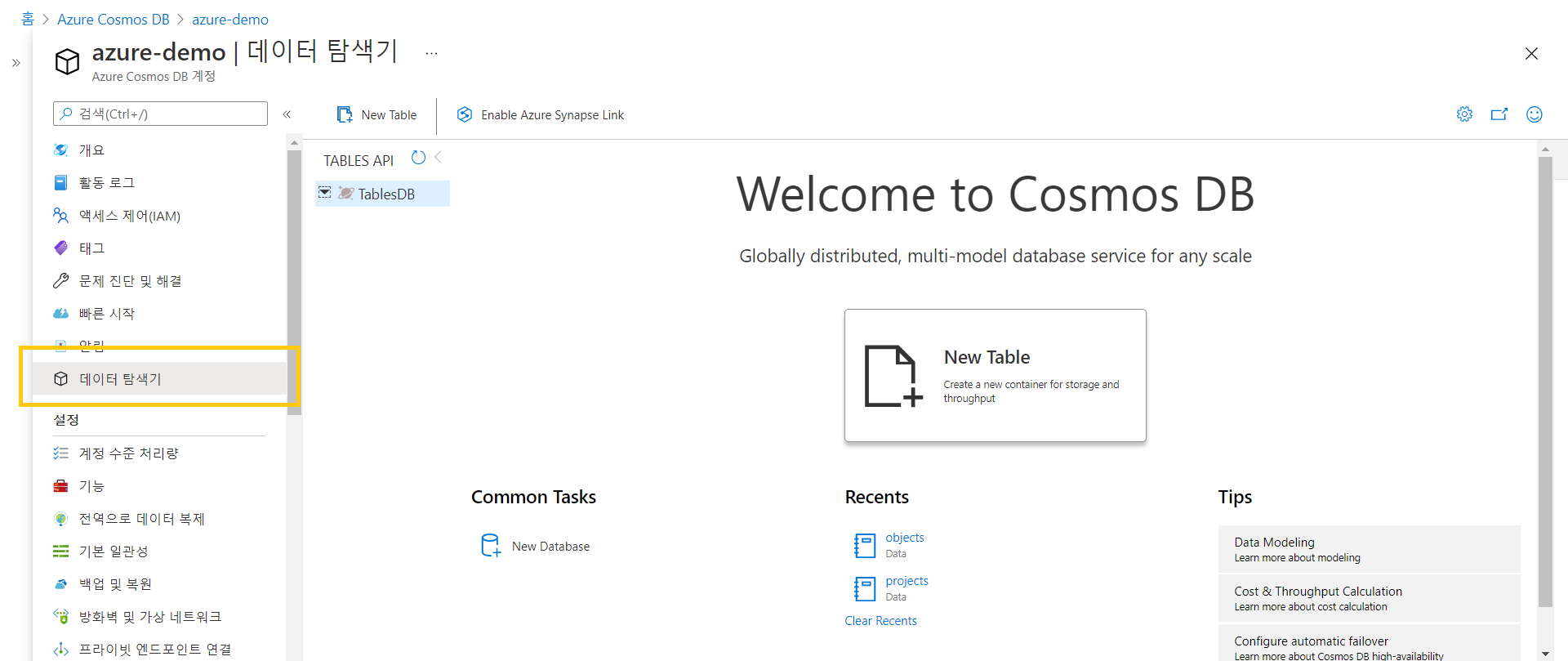1568x661 pixels.
Task: Expand the portal sidebar chevron
Action: click(x=16, y=63)
